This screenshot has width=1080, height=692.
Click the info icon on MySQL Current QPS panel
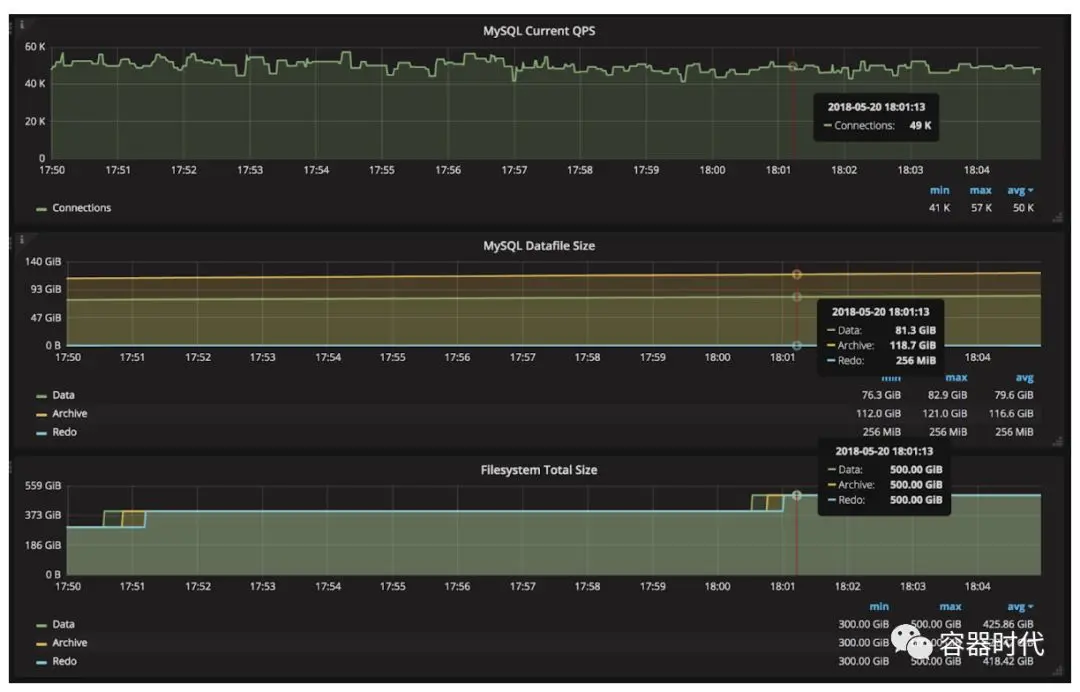[x=21, y=24]
